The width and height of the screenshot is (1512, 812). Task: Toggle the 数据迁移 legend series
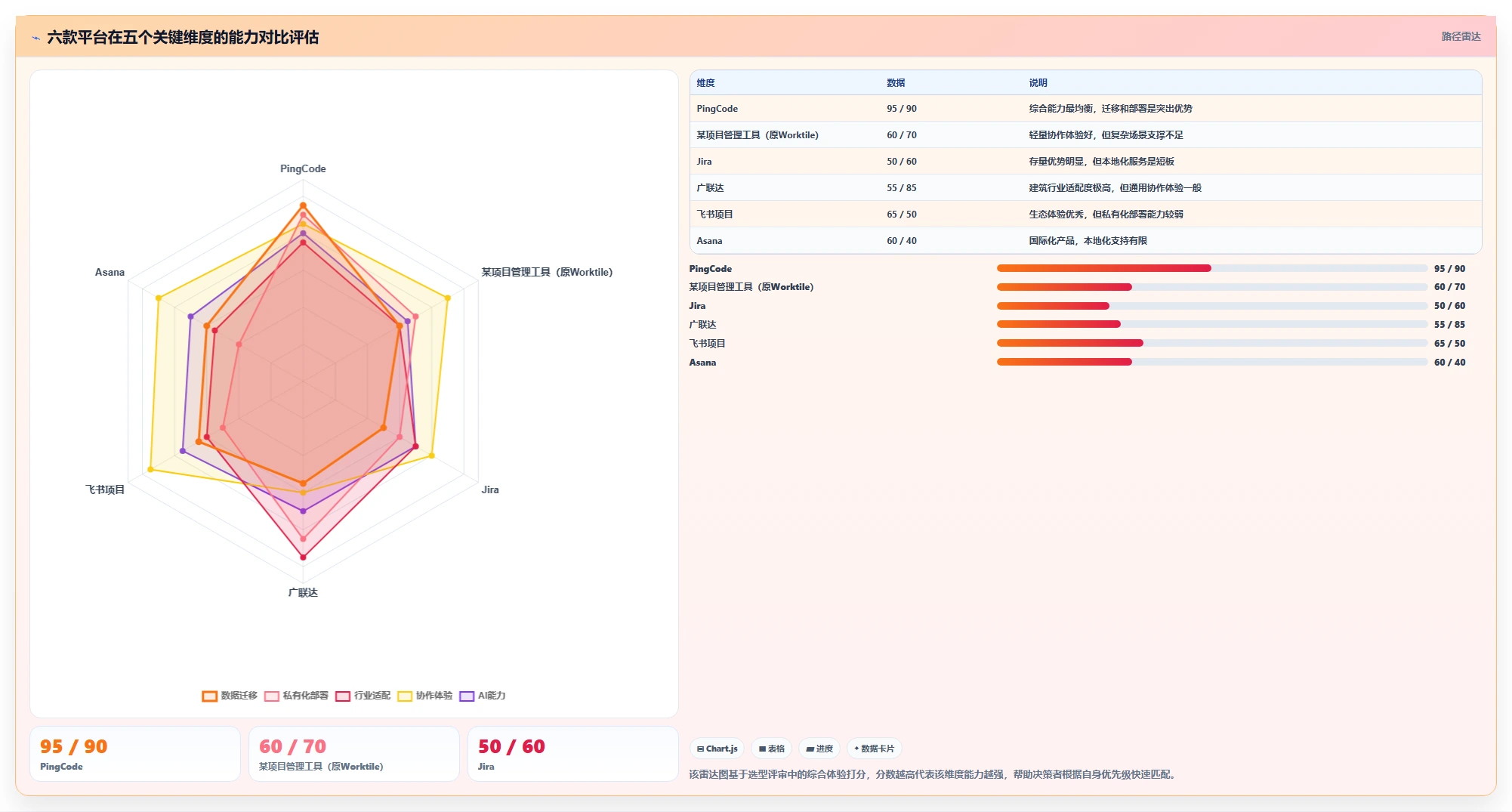pos(230,696)
